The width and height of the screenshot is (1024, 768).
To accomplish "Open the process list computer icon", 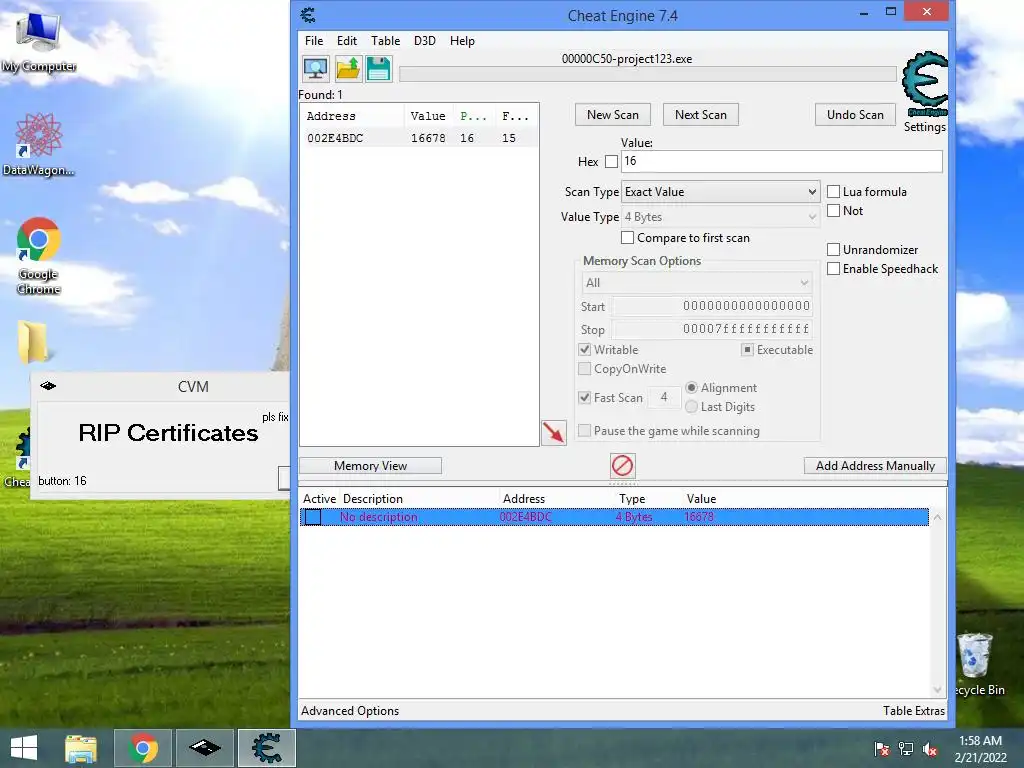I will pyautogui.click(x=316, y=69).
